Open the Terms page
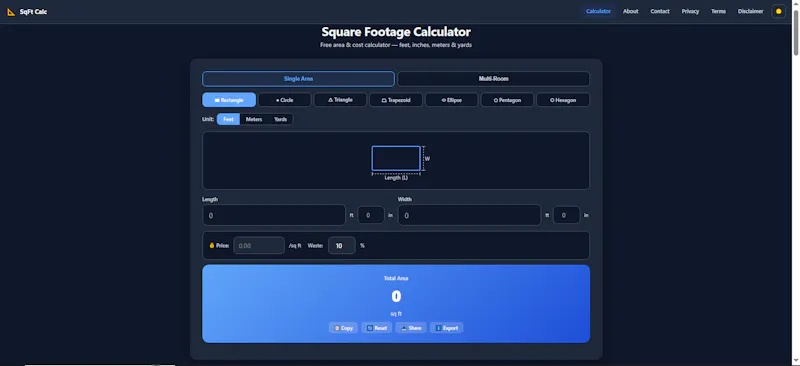 pyautogui.click(x=718, y=11)
